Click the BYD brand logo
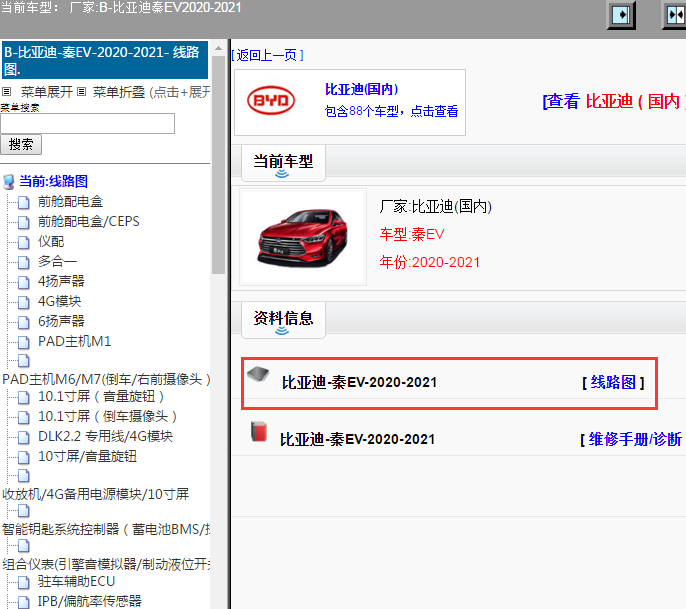 point(271,100)
